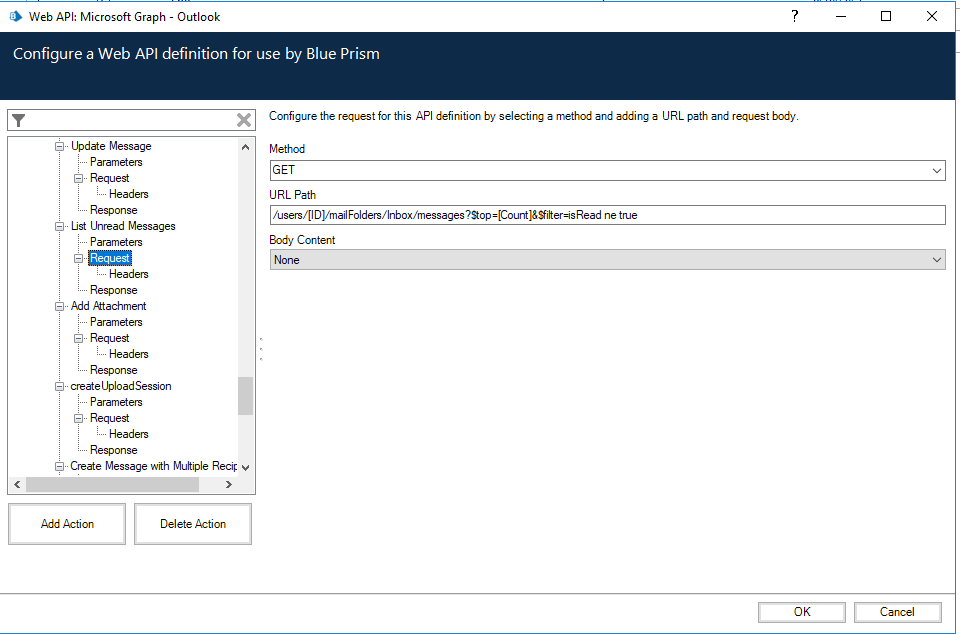Click the tree horizontal scrollbar thumb
This screenshot has height=634, width=960.
point(112,485)
